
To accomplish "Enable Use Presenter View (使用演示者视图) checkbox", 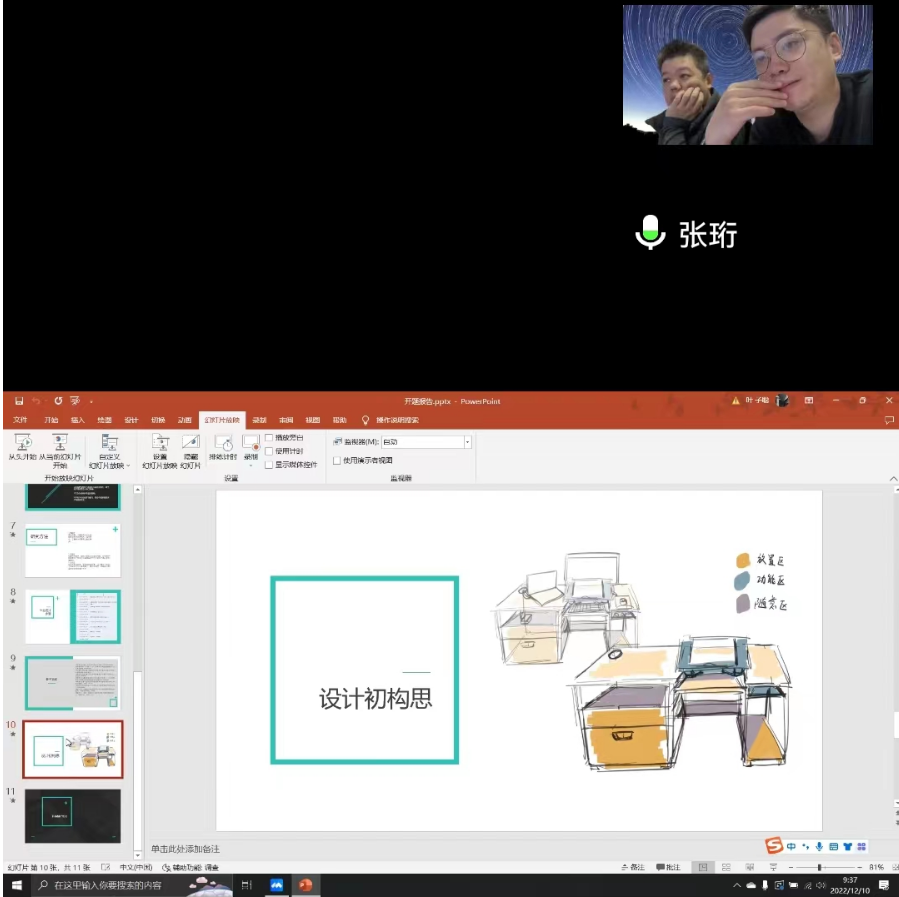I will click(x=337, y=461).
